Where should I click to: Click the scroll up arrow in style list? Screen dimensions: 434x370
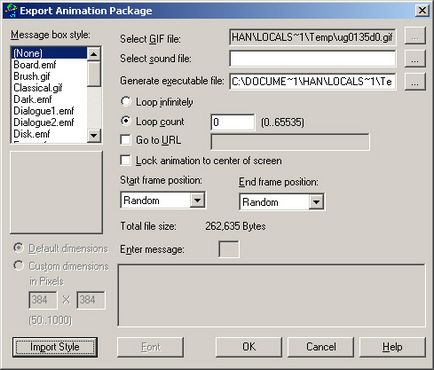pos(94,54)
